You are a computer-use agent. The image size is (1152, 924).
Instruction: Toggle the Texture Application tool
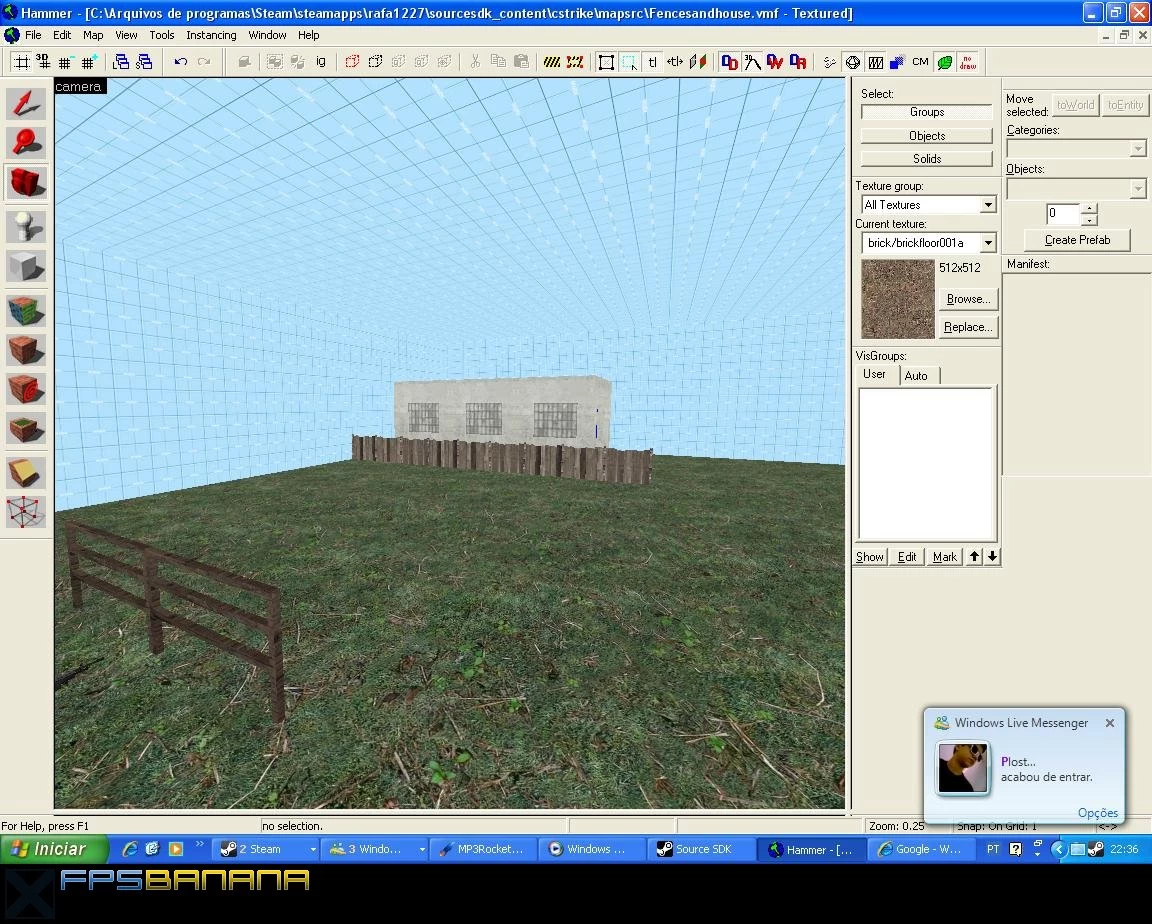[26, 310]
